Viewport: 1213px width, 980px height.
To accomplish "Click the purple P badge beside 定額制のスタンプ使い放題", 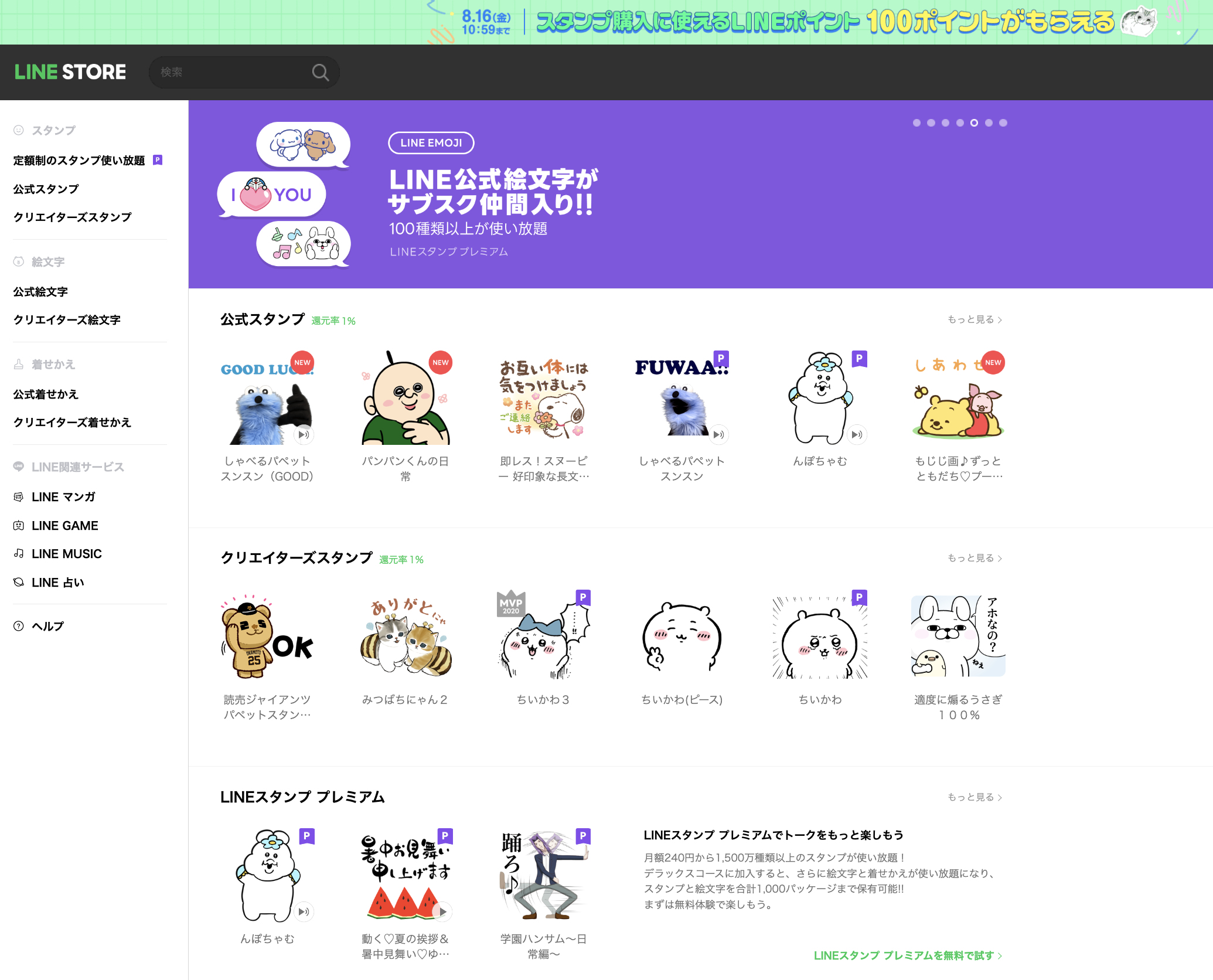I will tap(158, 160).
